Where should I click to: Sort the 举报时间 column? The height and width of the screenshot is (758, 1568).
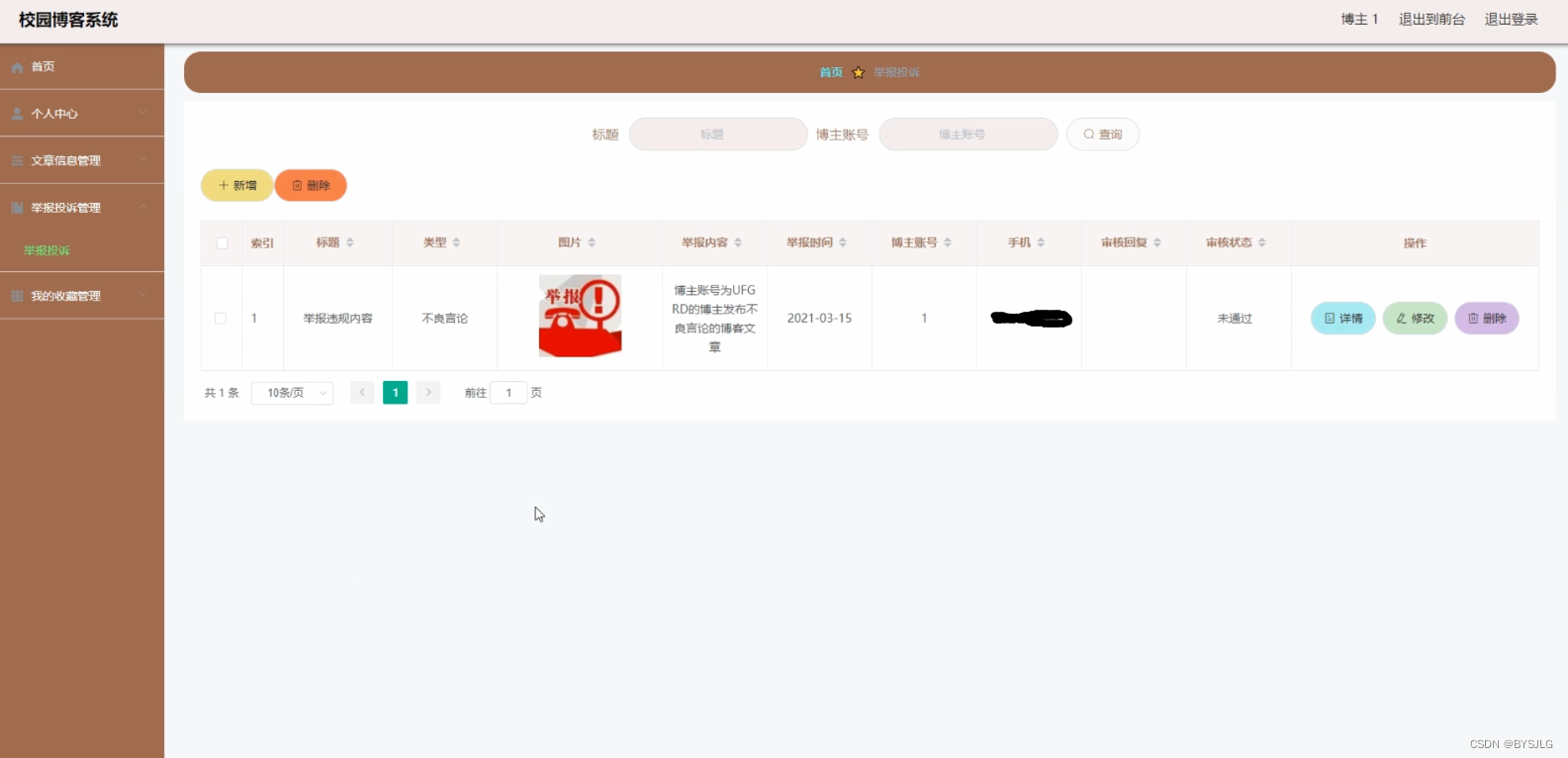[843, 242]
